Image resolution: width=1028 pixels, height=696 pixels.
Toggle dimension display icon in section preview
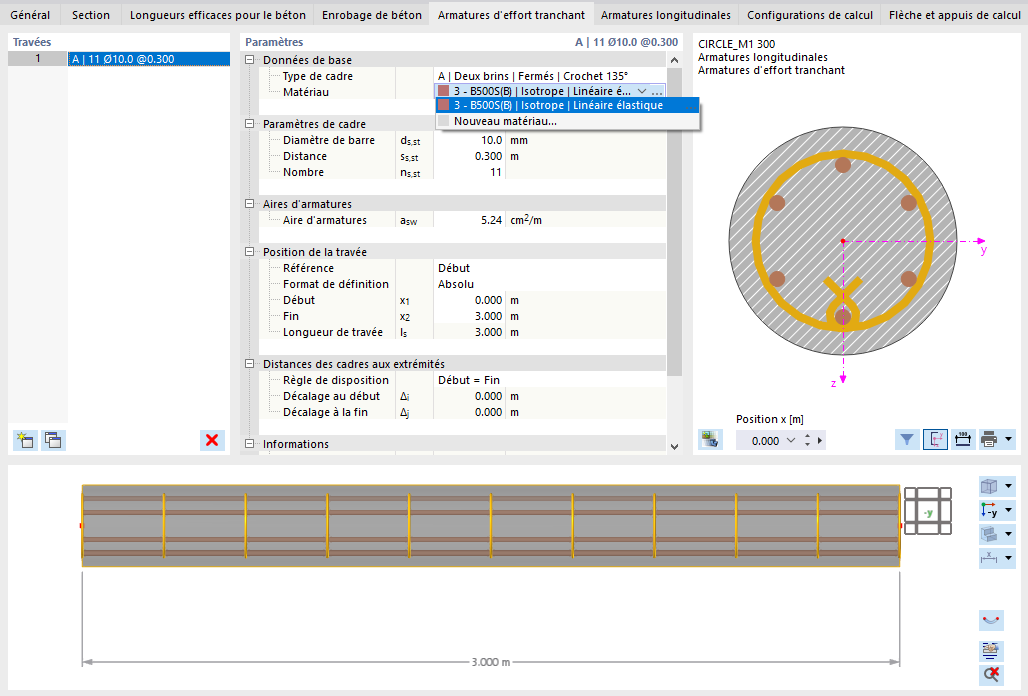(962, 440)
